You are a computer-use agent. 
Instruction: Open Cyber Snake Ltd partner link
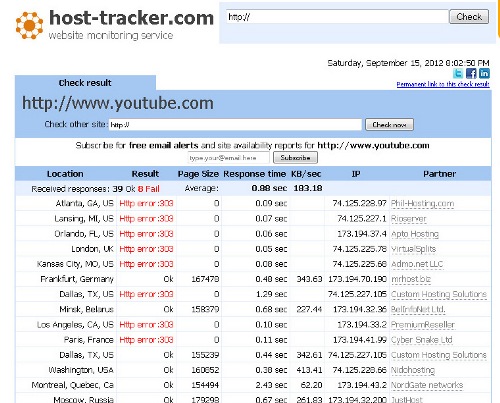[422, 340]
